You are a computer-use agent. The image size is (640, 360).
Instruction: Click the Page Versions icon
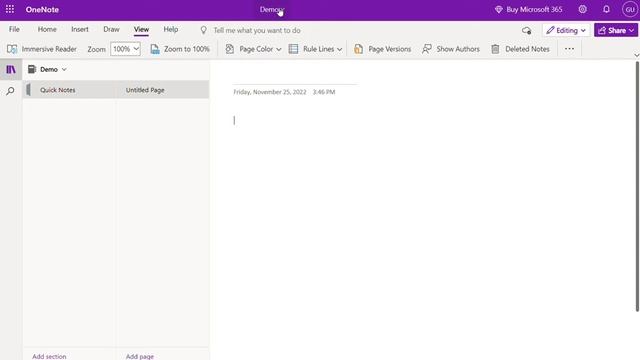[358, 49]
